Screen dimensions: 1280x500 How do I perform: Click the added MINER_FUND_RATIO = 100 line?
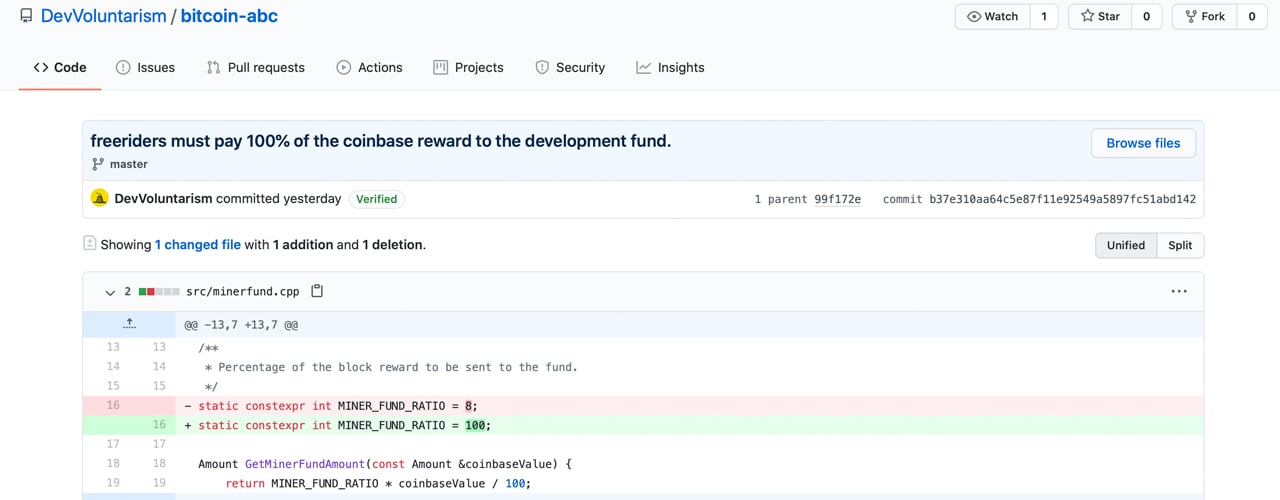tap(689, 424)
